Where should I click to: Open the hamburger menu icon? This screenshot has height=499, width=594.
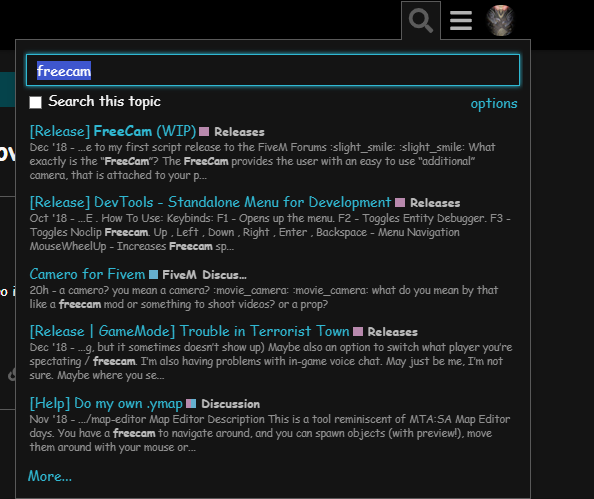(461, 20)
